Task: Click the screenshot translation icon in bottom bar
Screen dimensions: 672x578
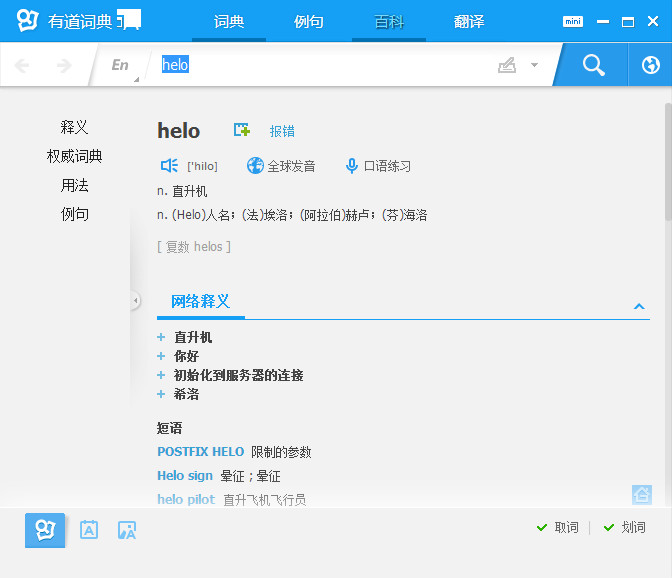Action: 126,530
